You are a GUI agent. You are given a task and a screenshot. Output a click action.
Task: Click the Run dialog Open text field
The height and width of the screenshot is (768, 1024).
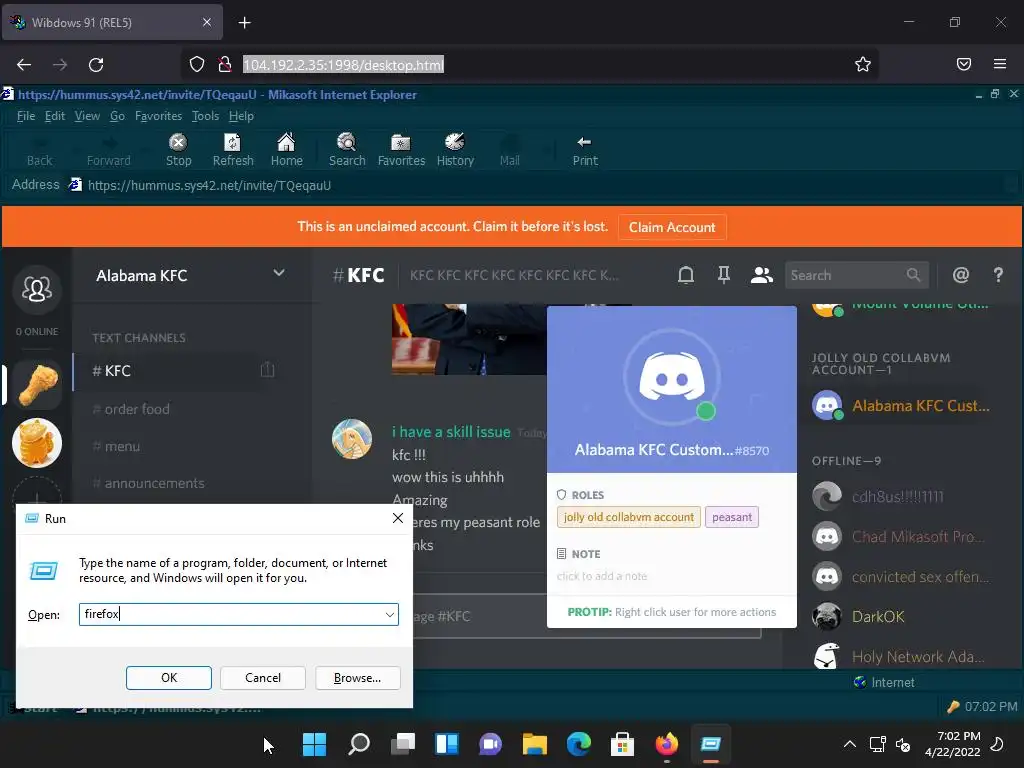pyautogui.click(x=239, y=615)
